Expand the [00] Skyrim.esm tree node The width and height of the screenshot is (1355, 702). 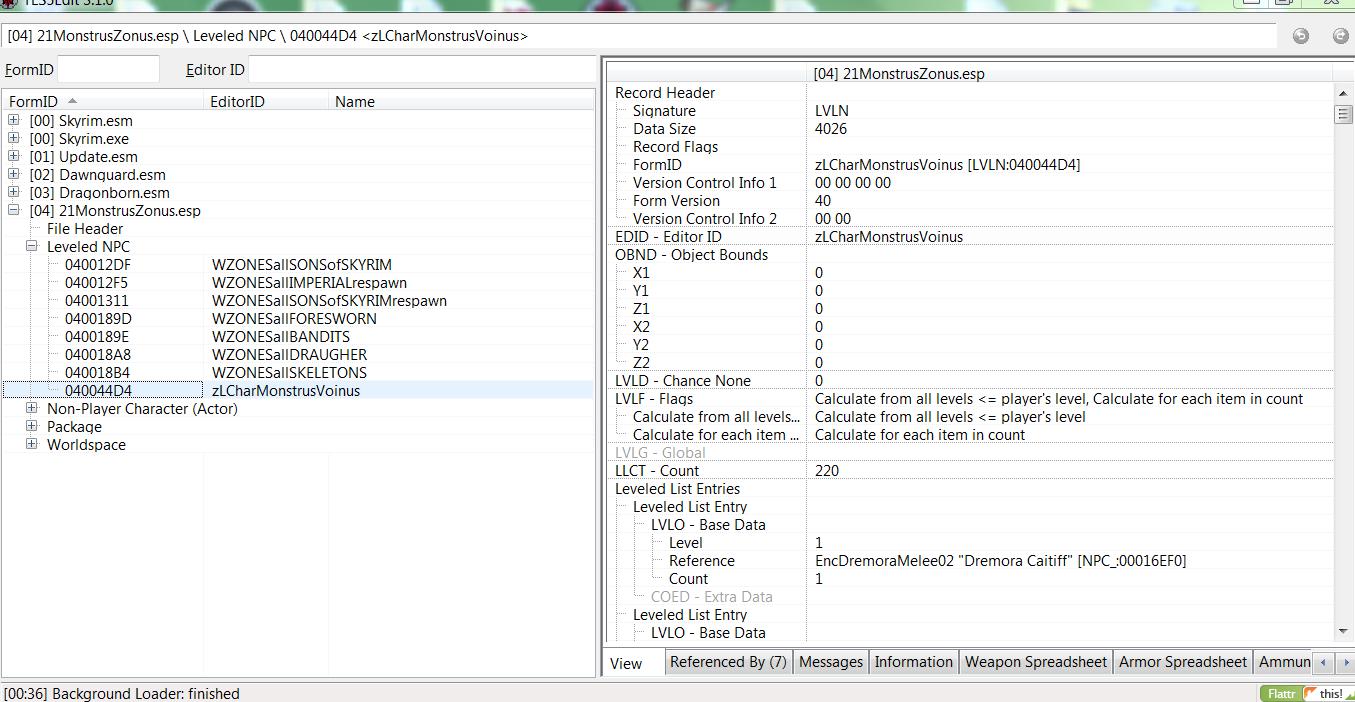(x=14, y=120)
